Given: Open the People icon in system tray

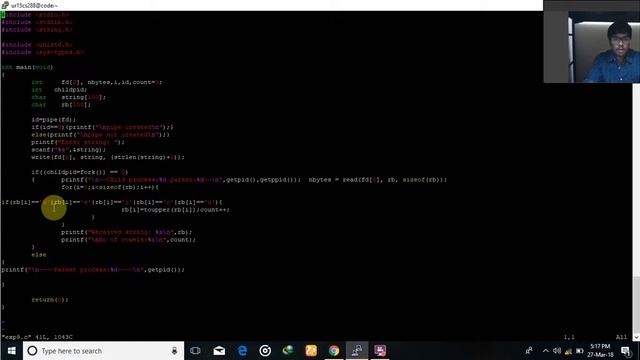Looking at the screenshot, I should coord(529,351).
